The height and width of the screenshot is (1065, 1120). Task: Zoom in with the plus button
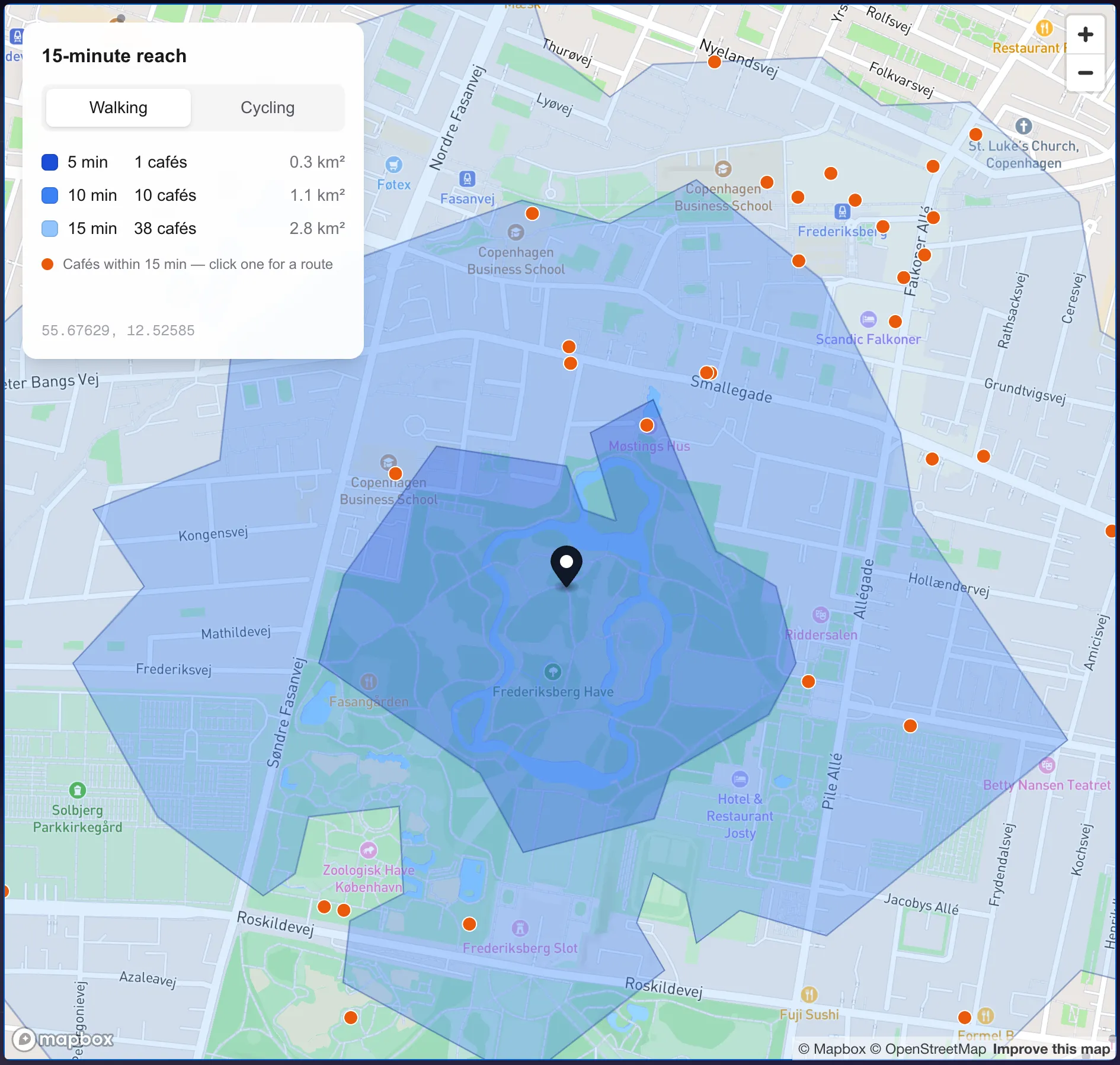1085,34
